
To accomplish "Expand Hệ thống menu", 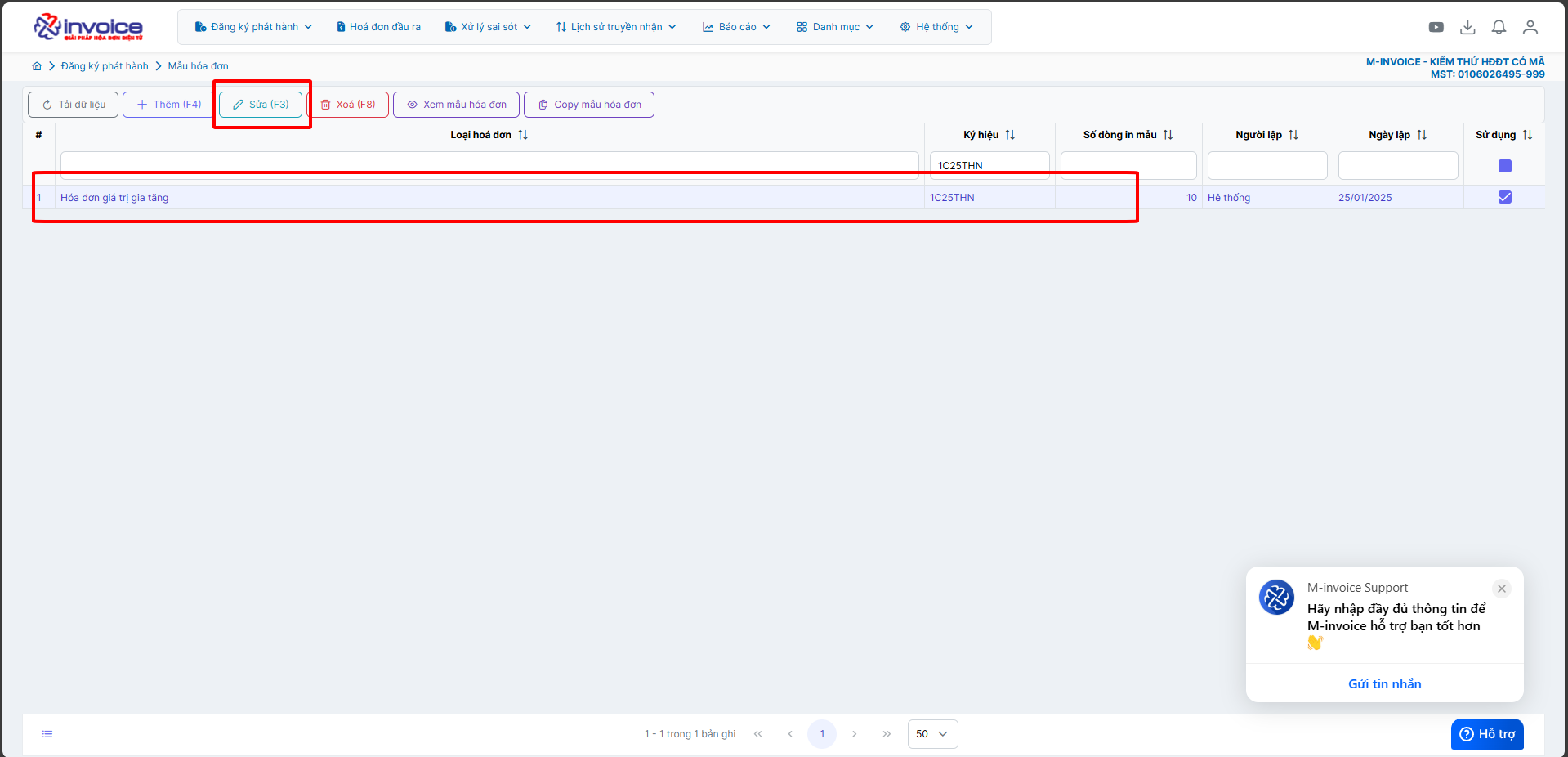I will (x=936, y=27).
